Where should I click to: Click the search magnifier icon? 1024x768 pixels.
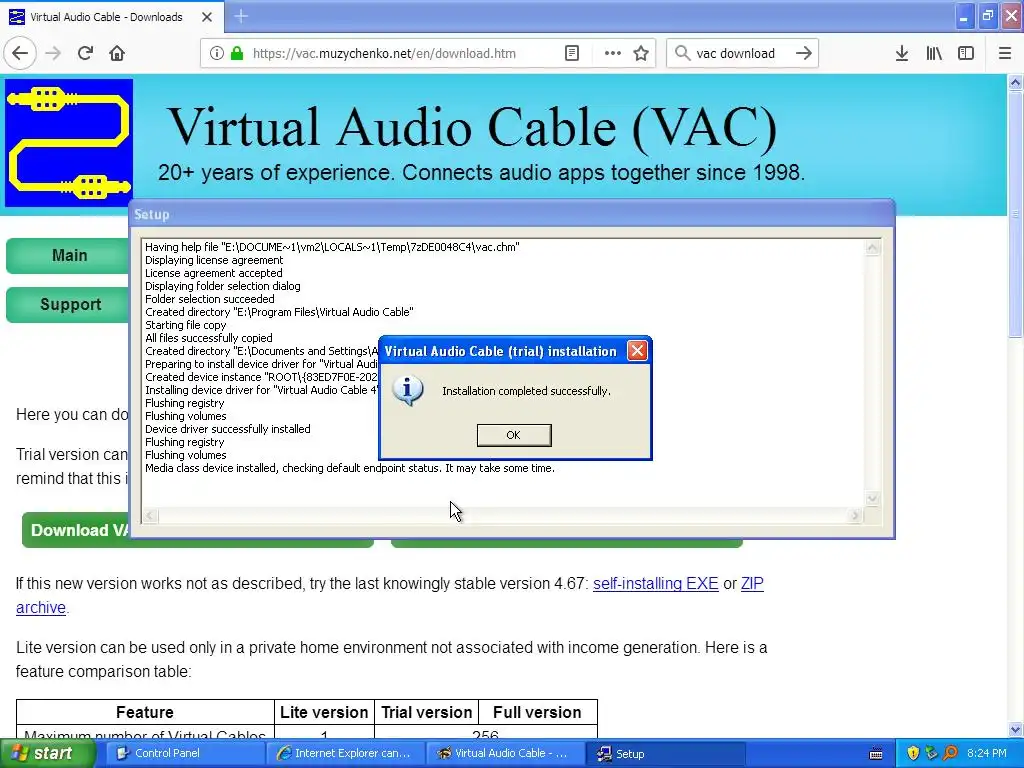coord(682,54)
